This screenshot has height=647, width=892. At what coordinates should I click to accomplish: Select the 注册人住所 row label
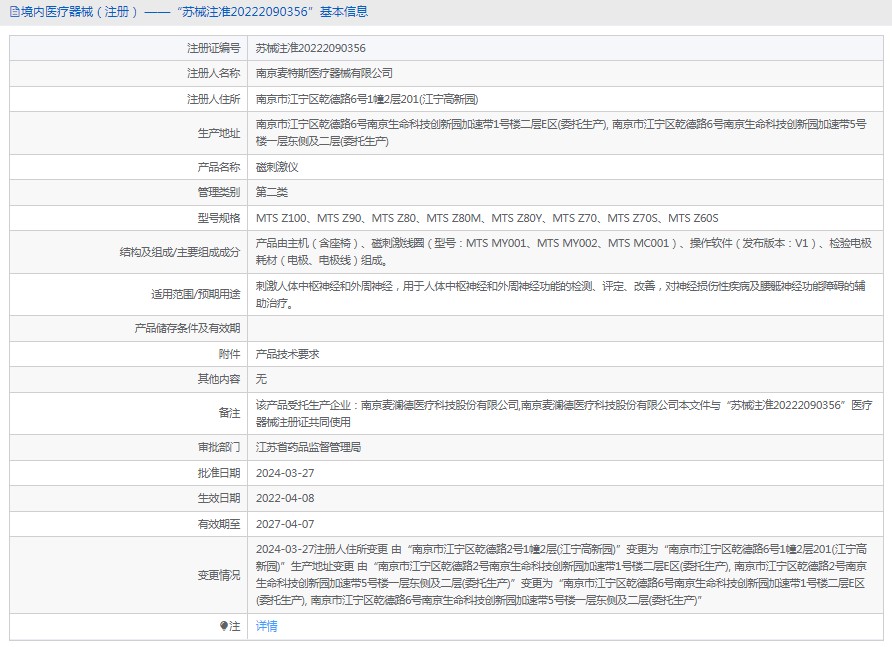point(214,99)
